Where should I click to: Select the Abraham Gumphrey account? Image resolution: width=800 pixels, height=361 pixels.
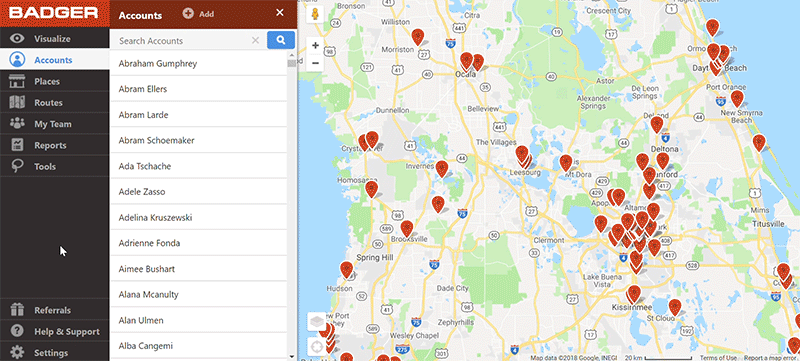tap(198, 63)
